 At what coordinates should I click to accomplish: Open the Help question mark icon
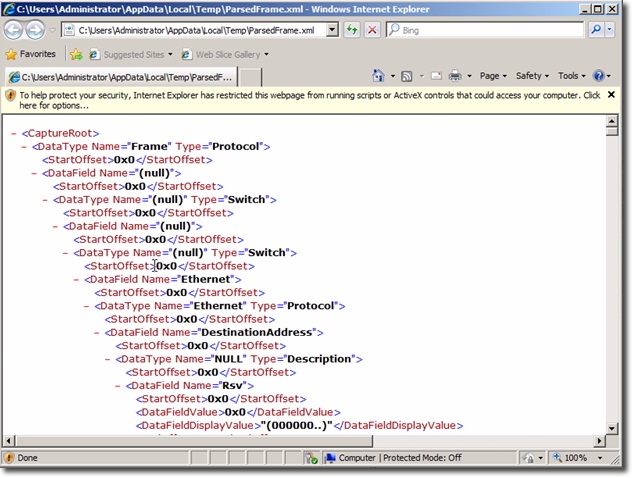click(598, 76)
